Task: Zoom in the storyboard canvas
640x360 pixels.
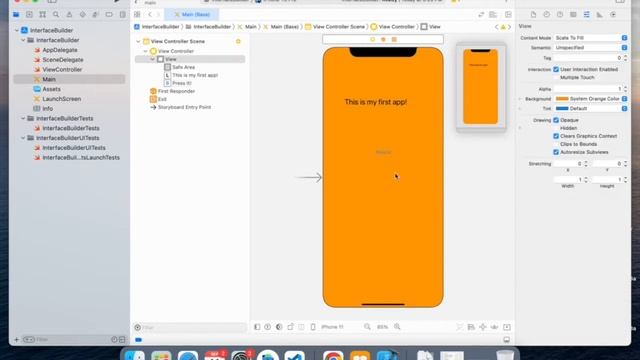Action: [x=397, y=327]
